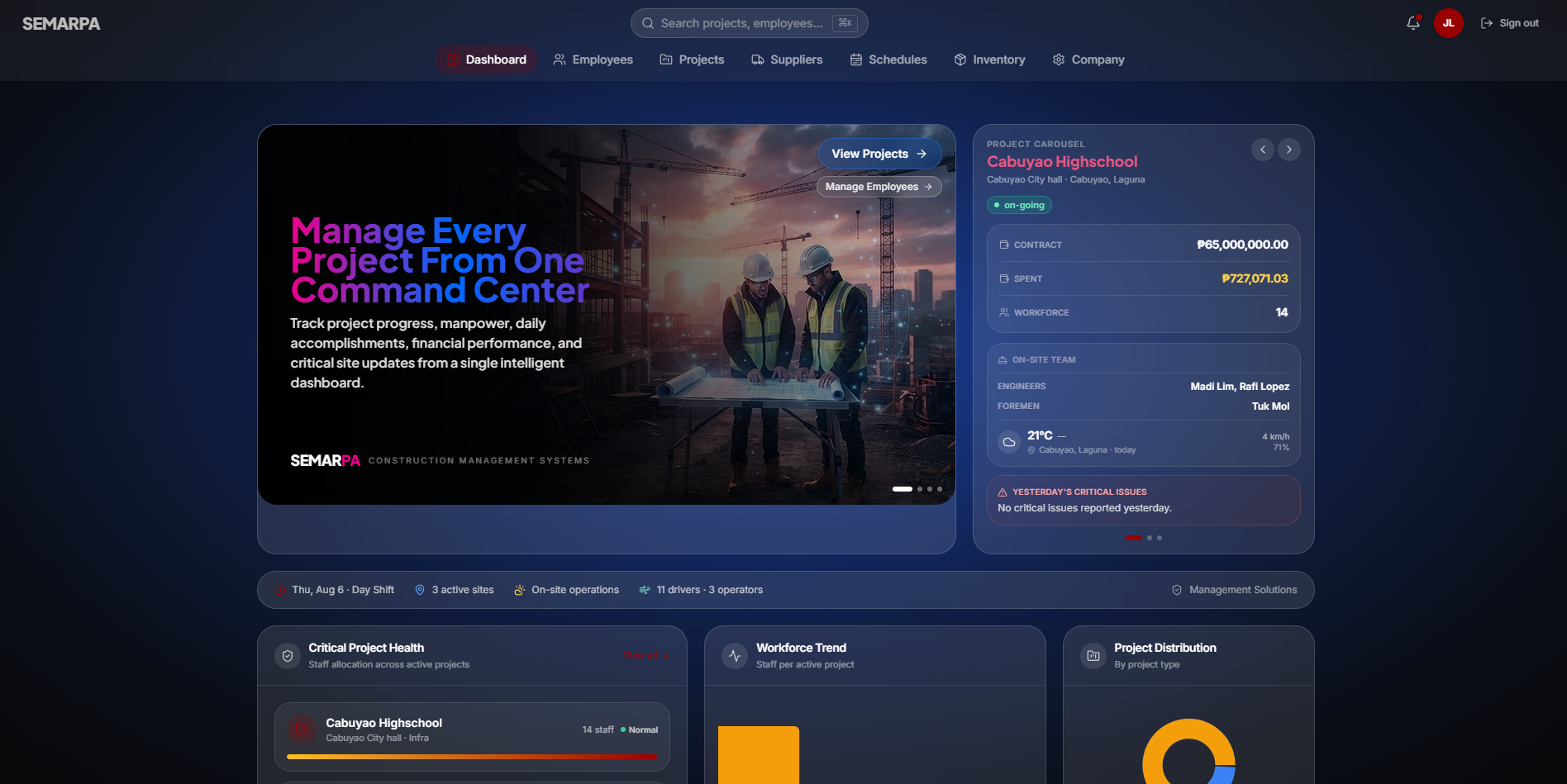Click the On-Site Team hard hat icon
1567x784 pixels.
point(1003,360)
